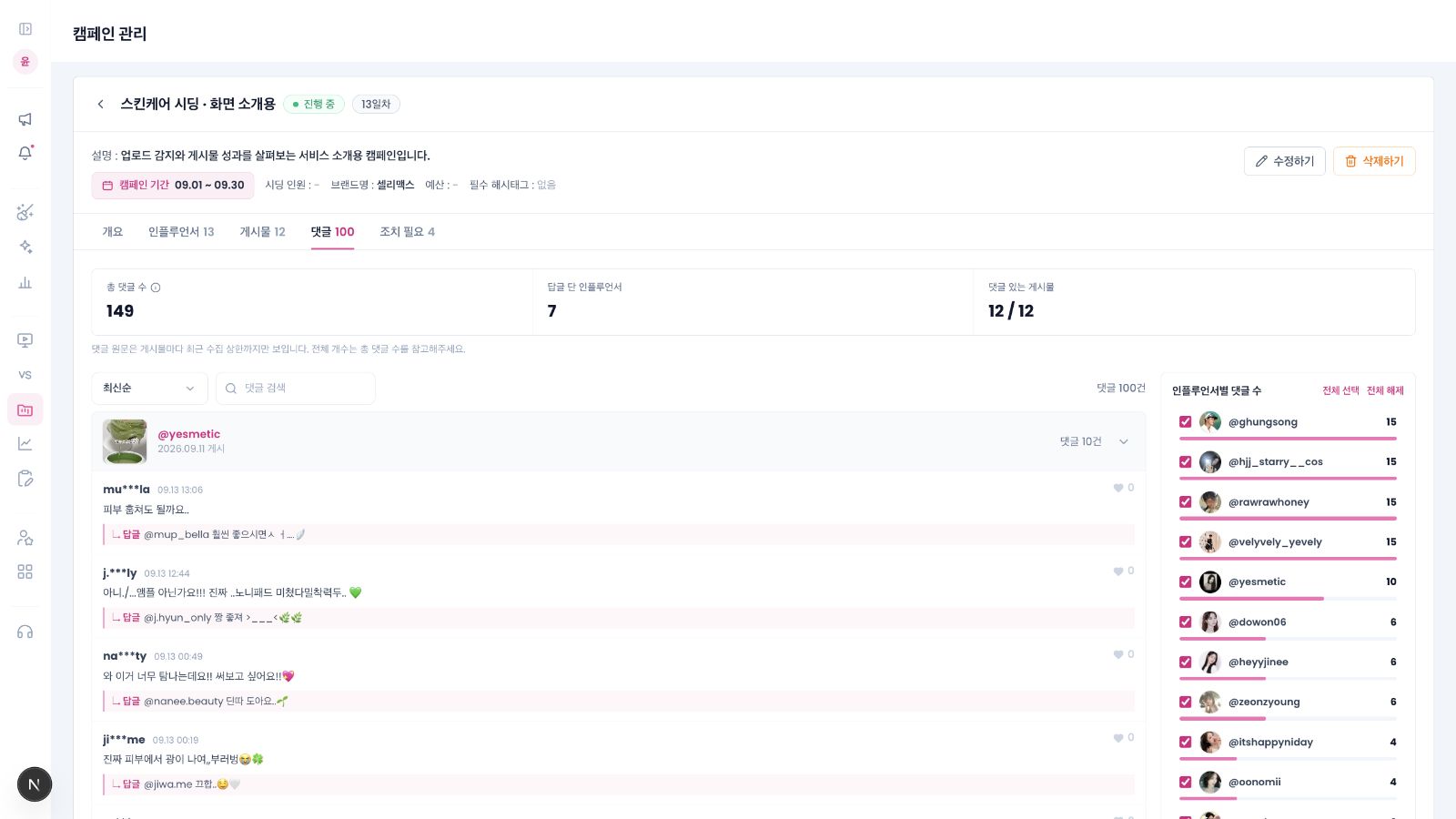The width and height of the screenshot is (1456, 819).
Task: Open the VS comparison sidebar icon
Action: point(25,375)
